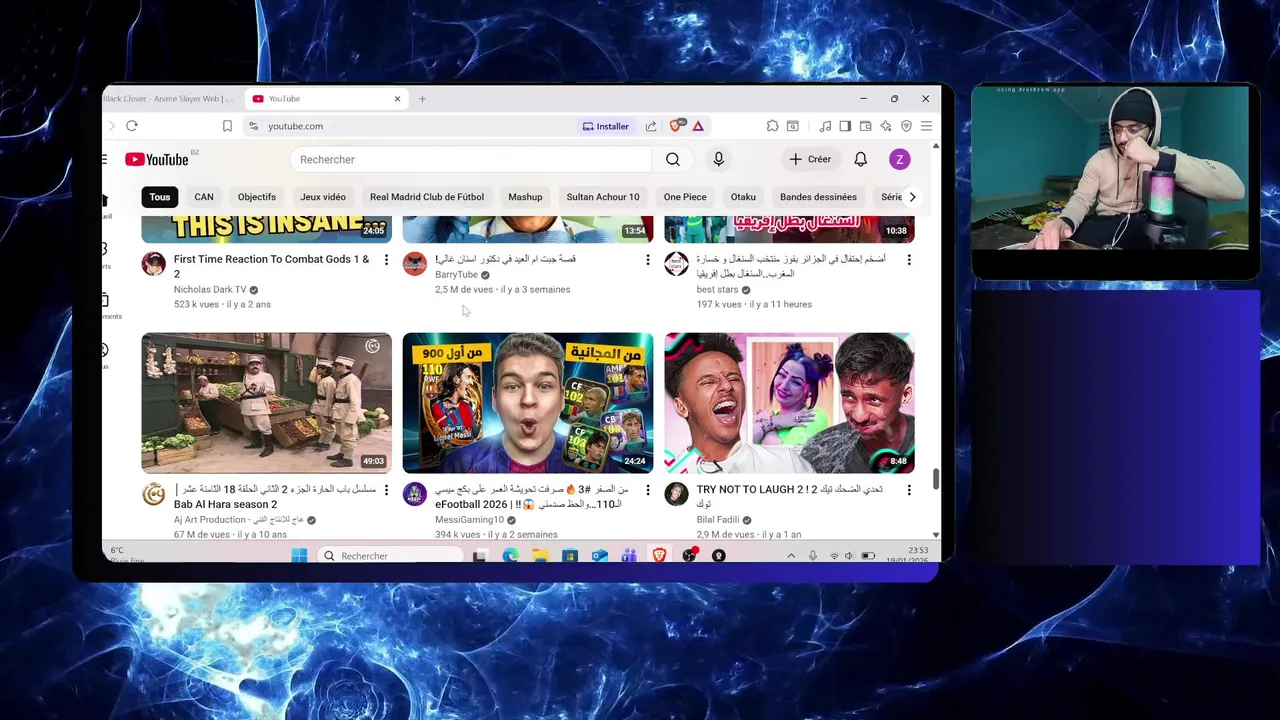The height and width of the screenshot is (720, 1280).
Task: Click the youtube.com address bar
Action: pyautogui.click(x=410, y=126)
